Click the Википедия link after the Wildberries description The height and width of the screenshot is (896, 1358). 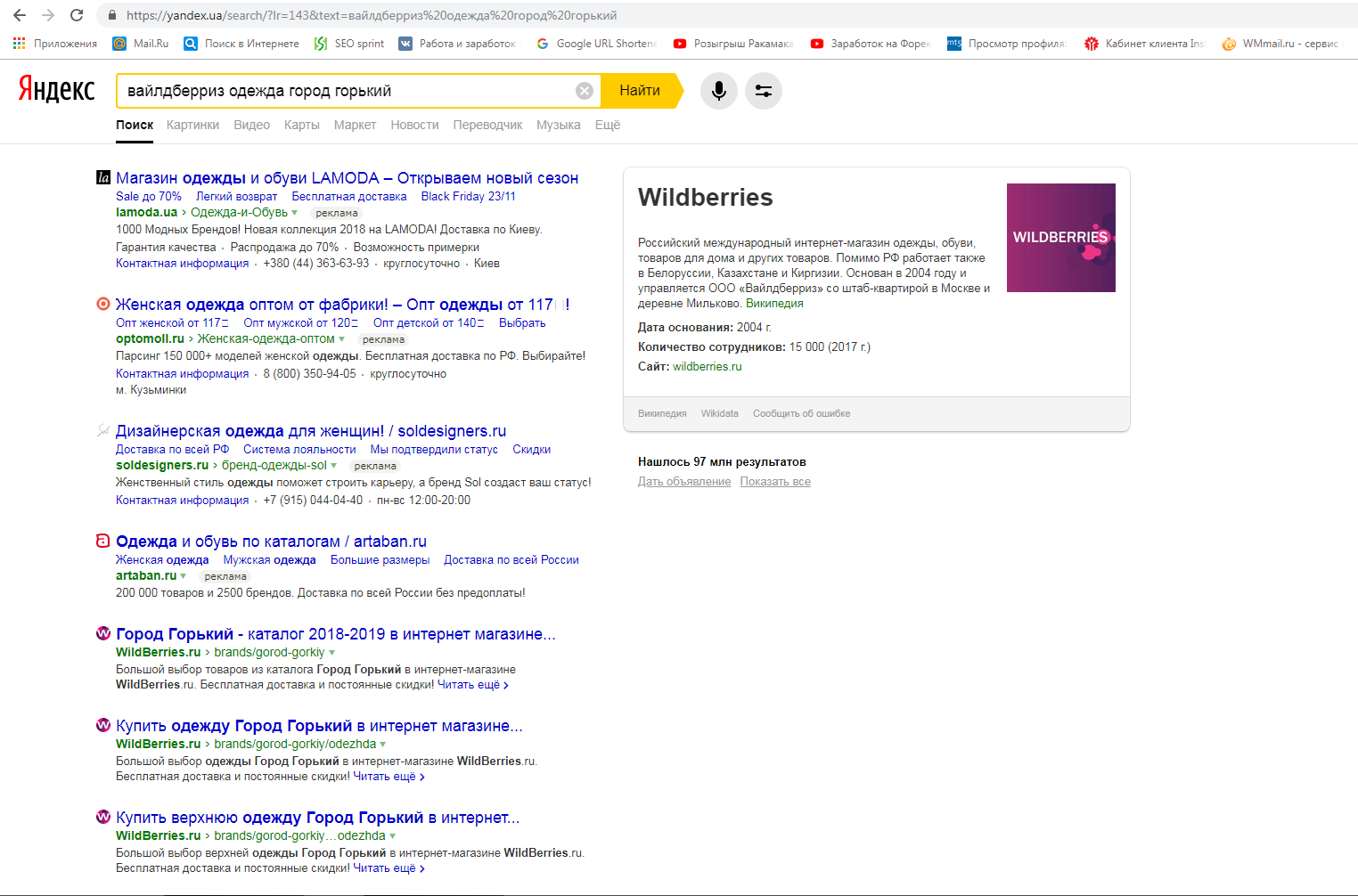[x=774, y=304]
